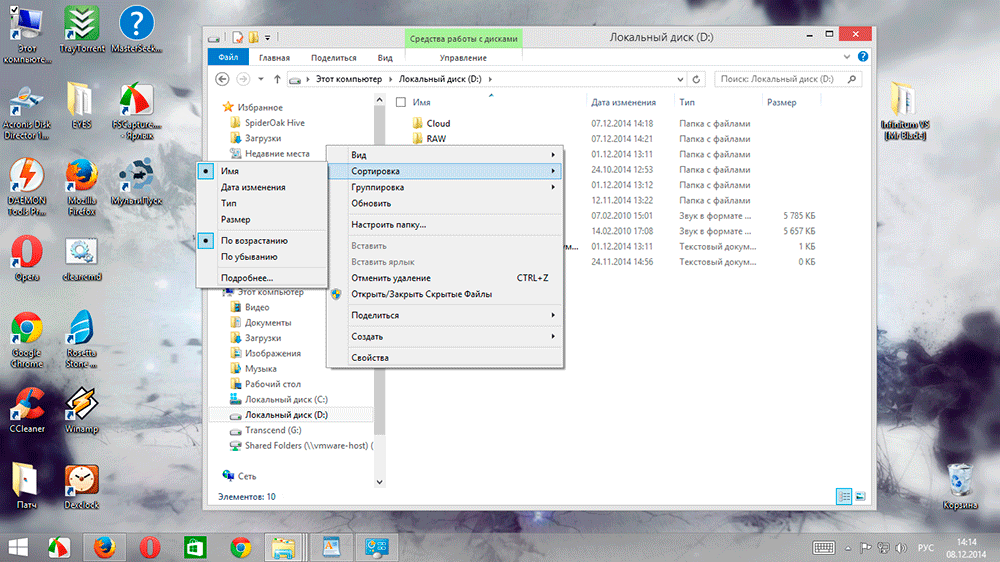Click navigation pane scroll down arrow
This screenshot has height=562, width=1000.
coord(379,482)
